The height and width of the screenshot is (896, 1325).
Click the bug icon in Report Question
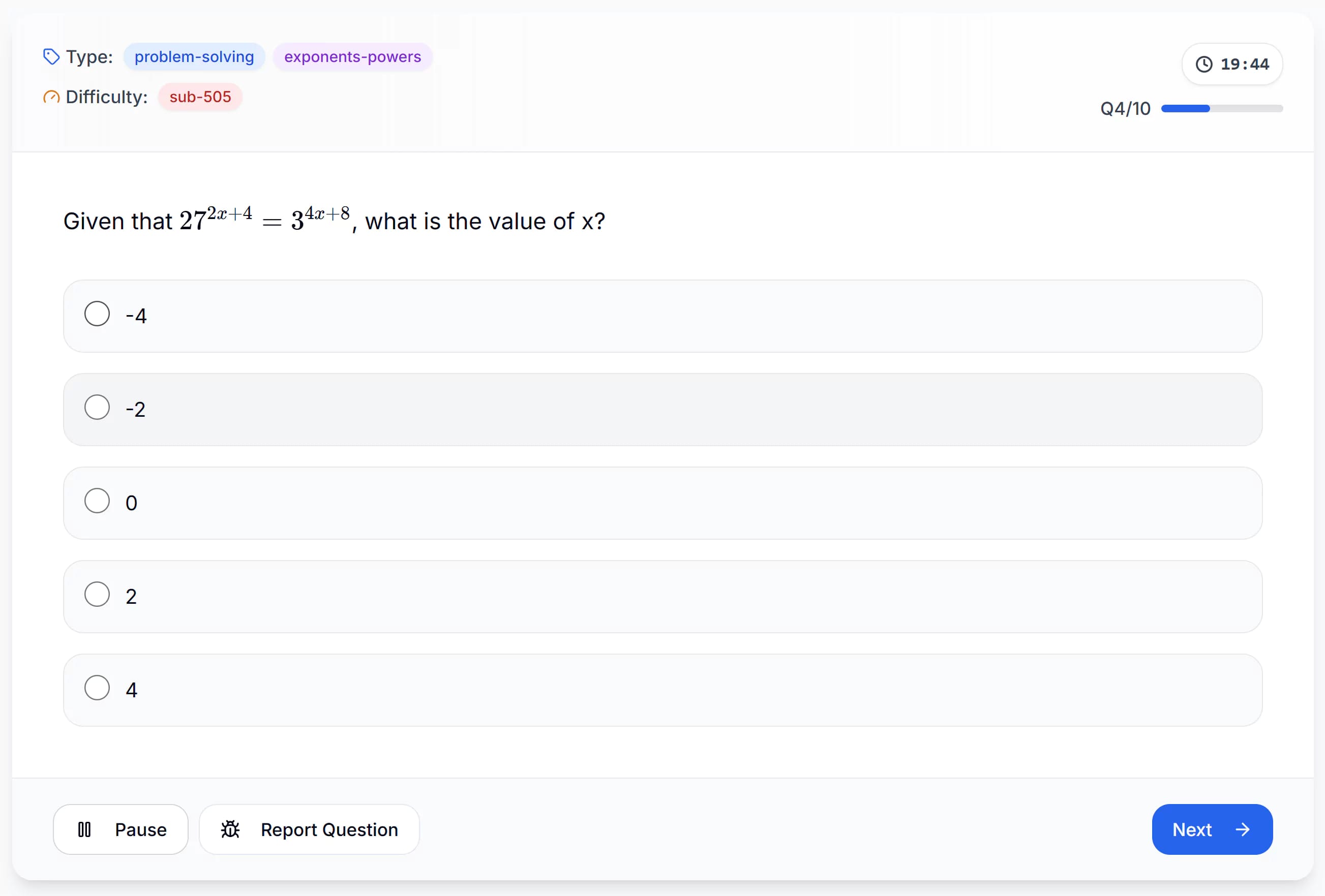click(x=230, y=829)
